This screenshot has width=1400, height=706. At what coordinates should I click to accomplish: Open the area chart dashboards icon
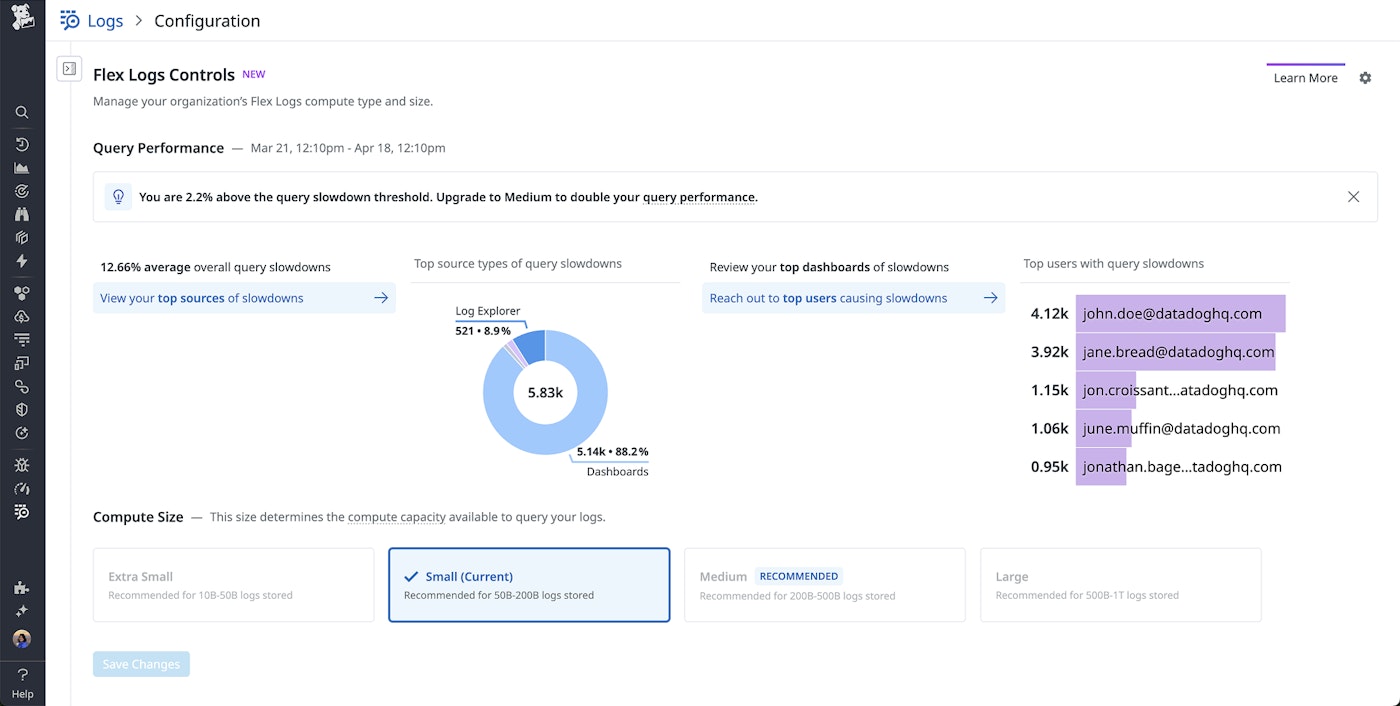(x=22, y=168)
